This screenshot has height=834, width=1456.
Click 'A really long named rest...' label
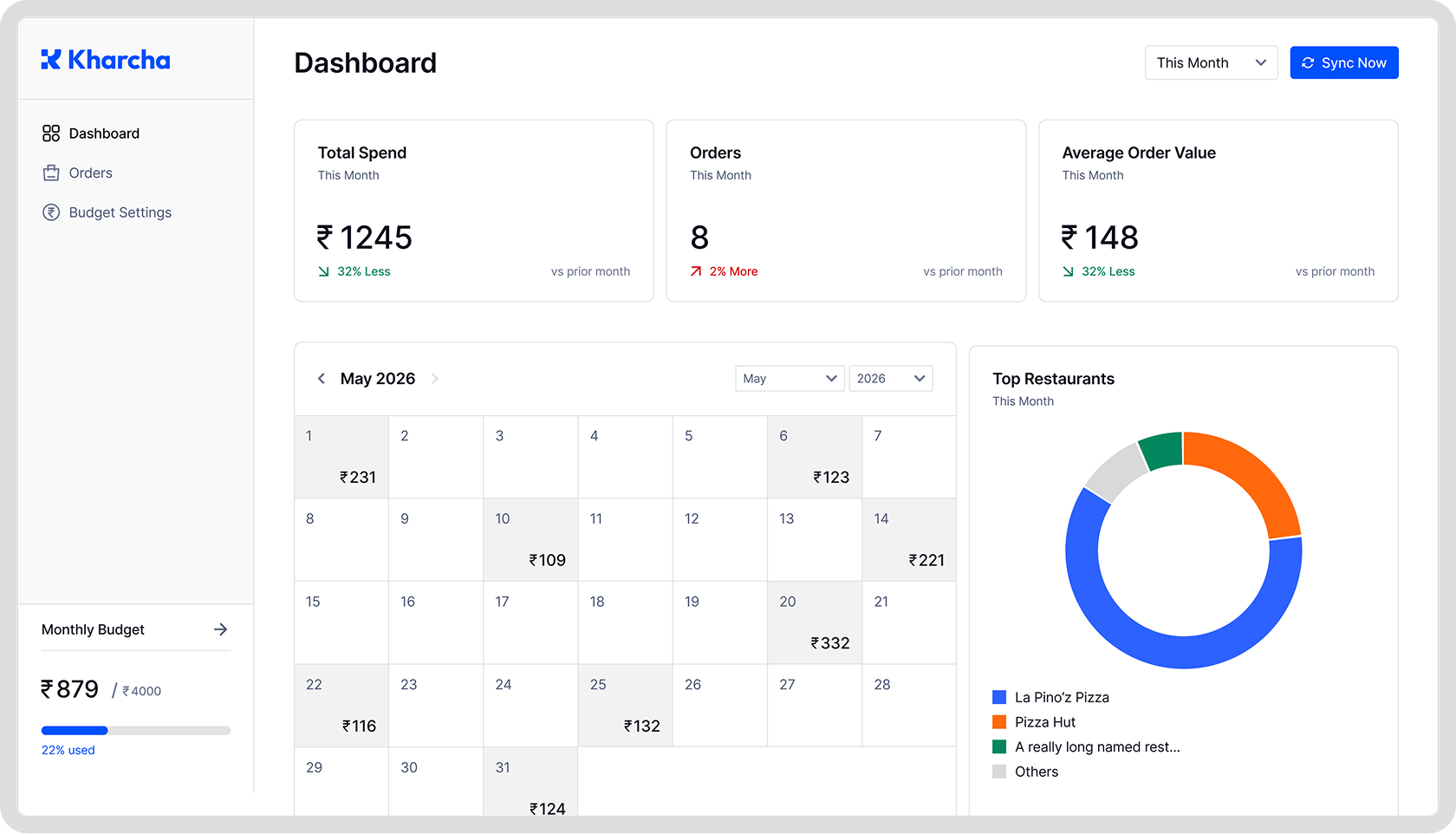click(x=1097, y=746)
